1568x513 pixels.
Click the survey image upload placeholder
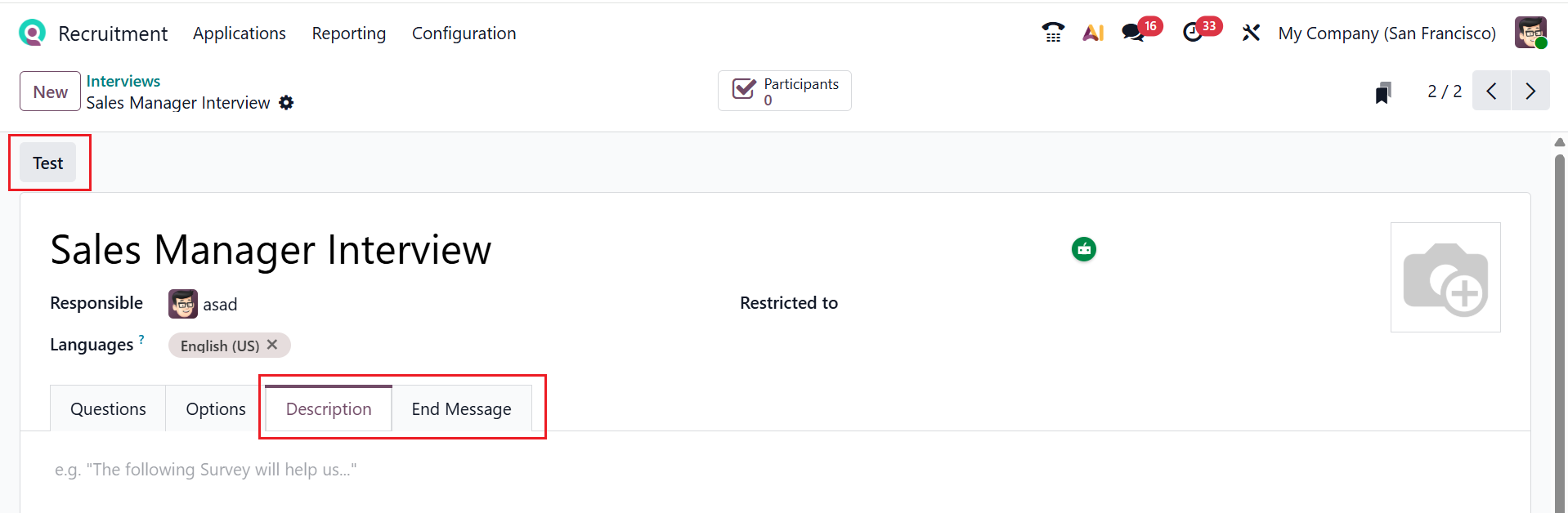pos(1445,278)
